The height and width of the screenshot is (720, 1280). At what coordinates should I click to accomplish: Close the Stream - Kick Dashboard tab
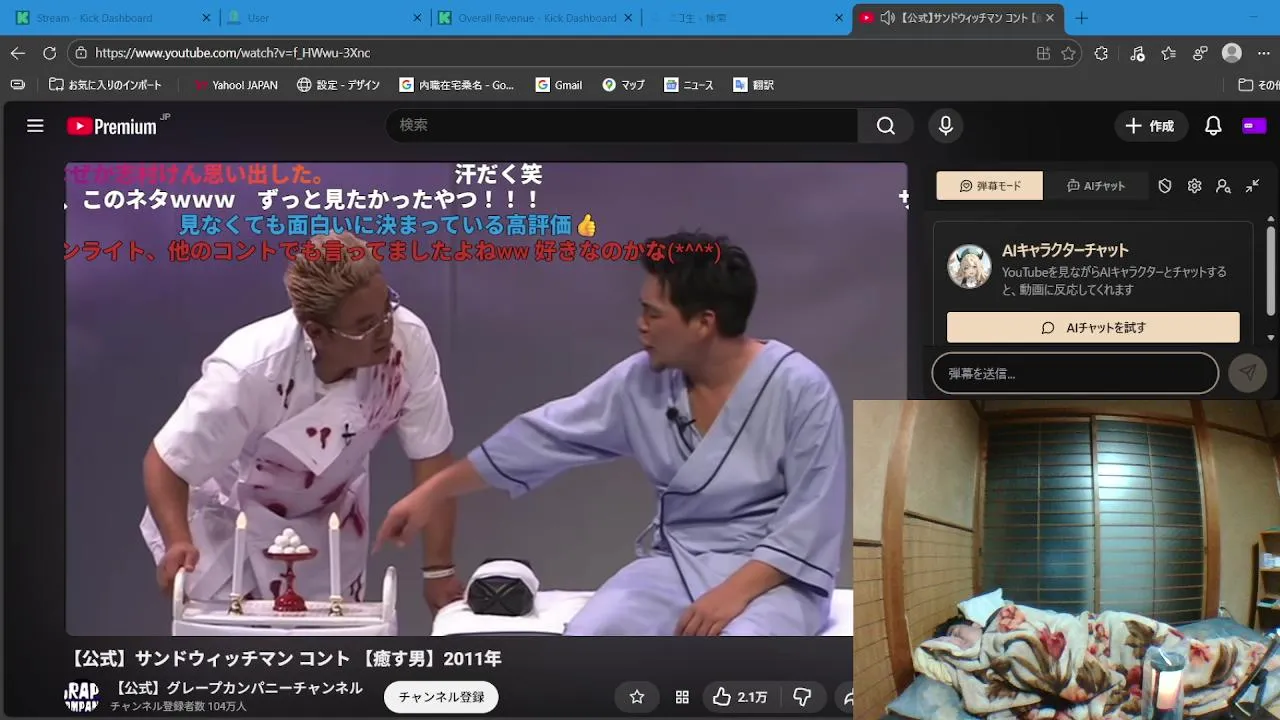point(207,18)
